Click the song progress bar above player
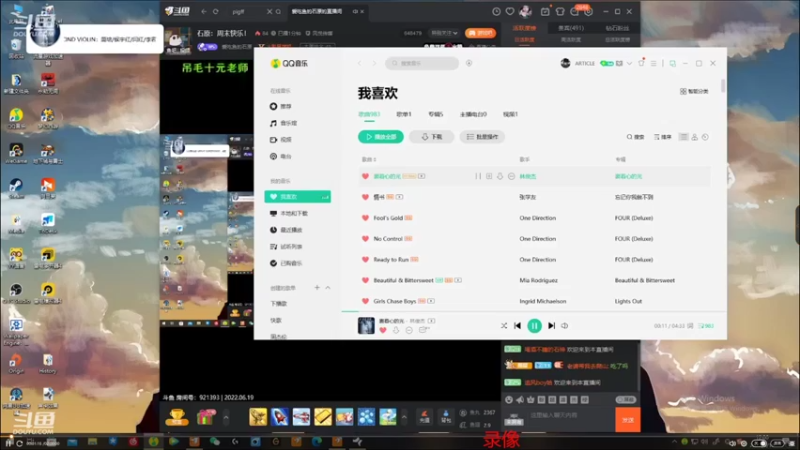The height and width of the screenshot is (450, 800). [x=534, y=311]
